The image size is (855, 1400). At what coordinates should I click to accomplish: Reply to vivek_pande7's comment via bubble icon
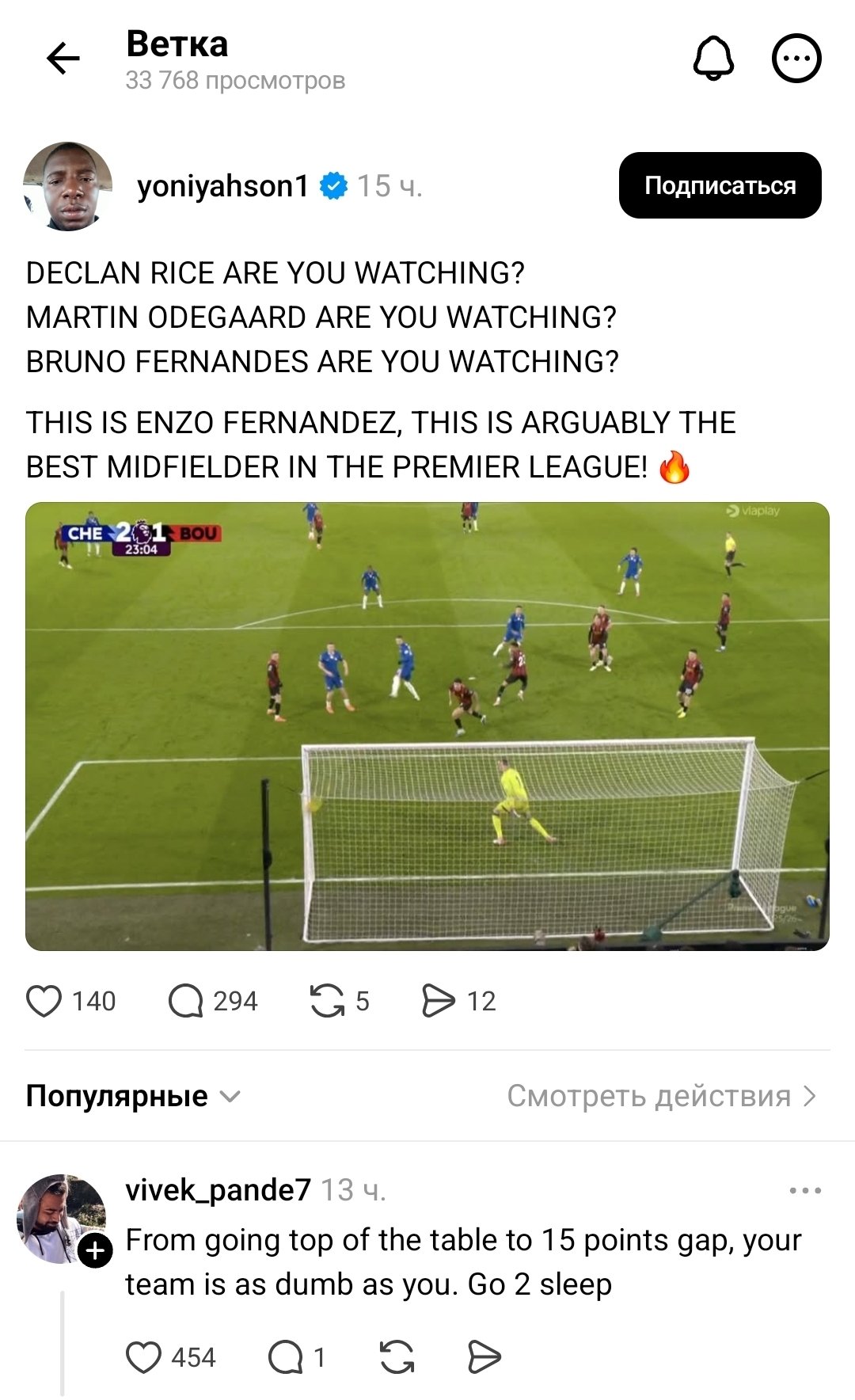tap(286, 1357)
